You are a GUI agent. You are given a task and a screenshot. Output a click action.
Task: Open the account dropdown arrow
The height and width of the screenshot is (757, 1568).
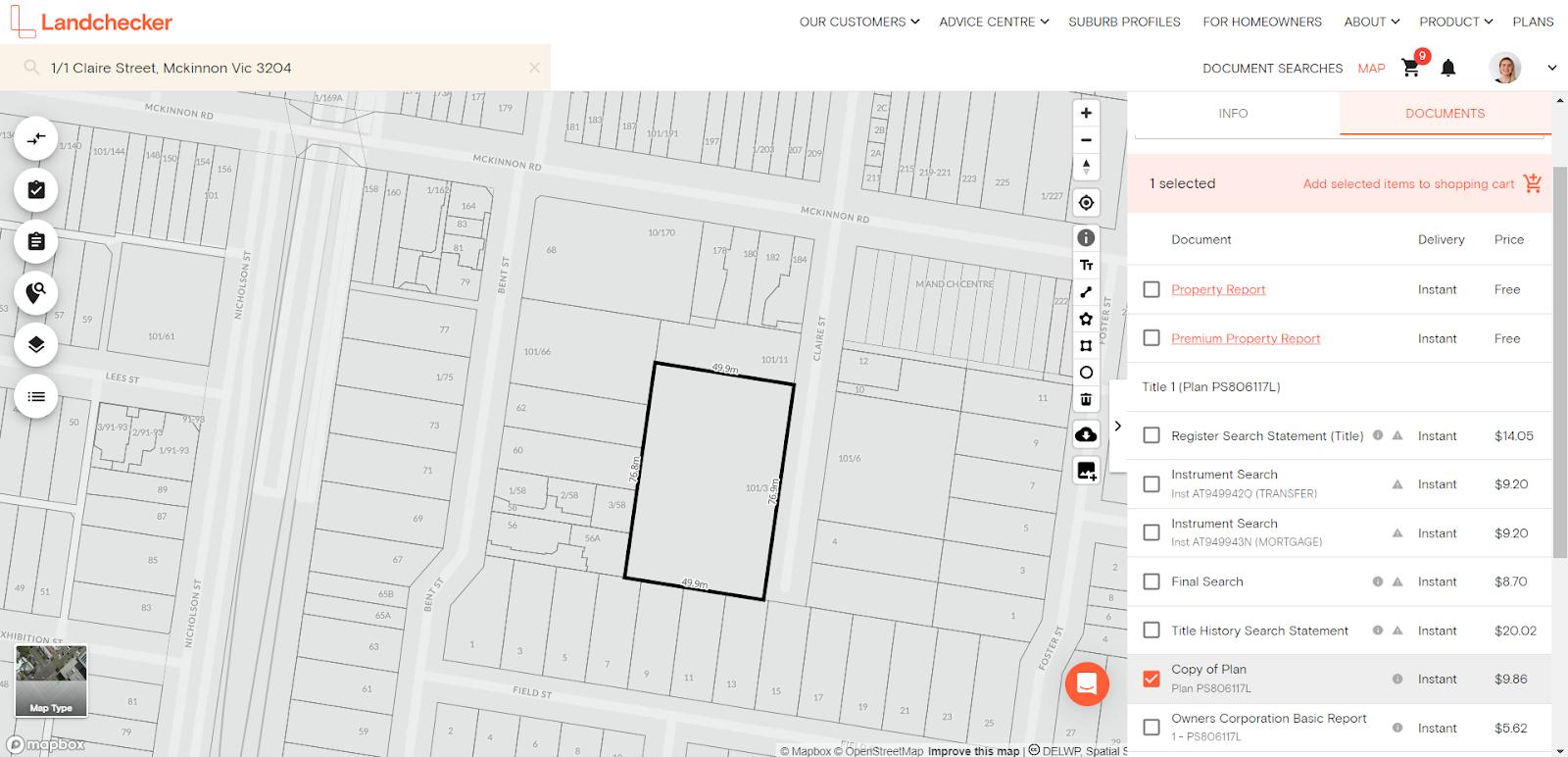pos(1551,68)
